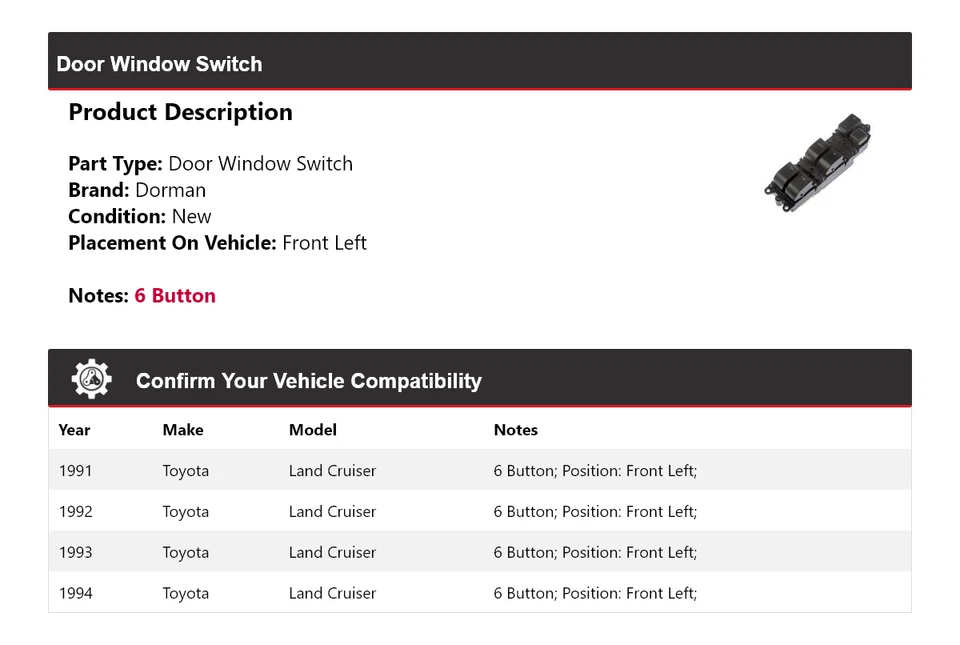This screenshot has height=645, width=960.
Task: Click the Make column header
Action: [x=183, y=430]
